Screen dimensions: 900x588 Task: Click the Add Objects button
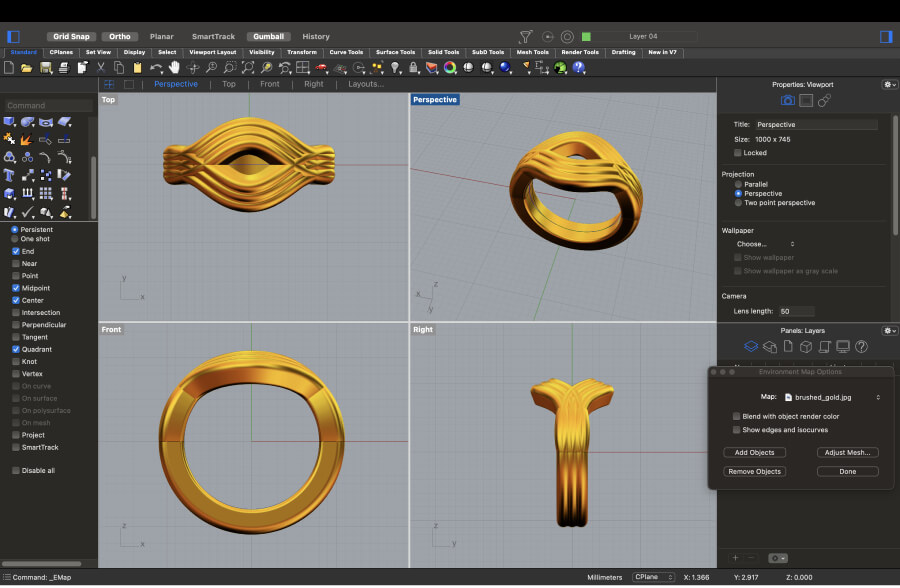coord(754,453)
